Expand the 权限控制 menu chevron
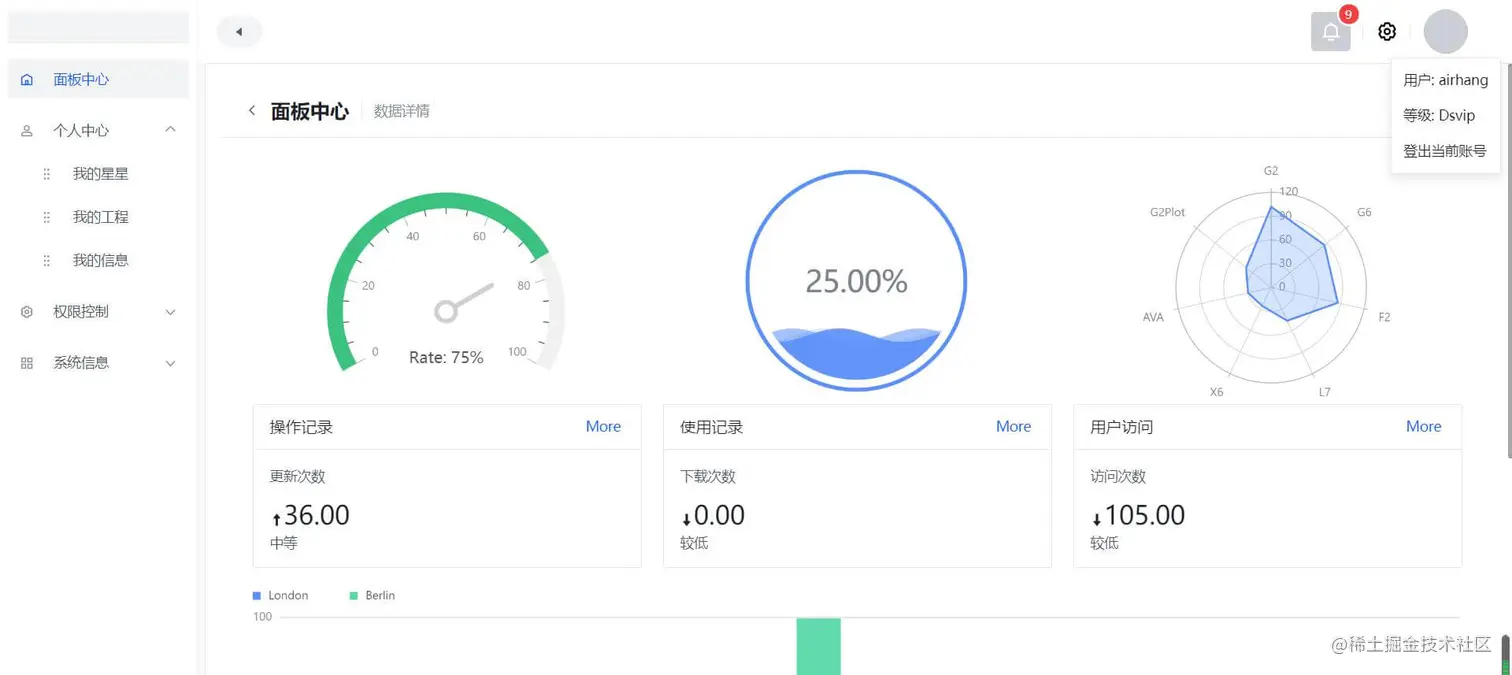Viewport: 1512px width, 675px height. (x=171, y=312)
